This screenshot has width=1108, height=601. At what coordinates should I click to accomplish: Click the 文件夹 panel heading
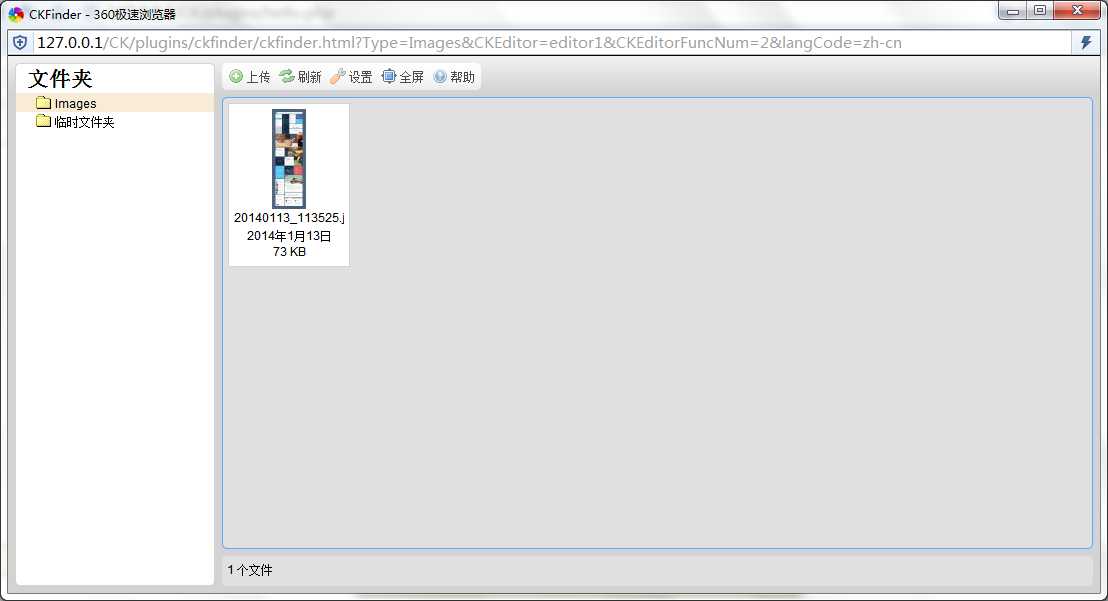tap(60, 78)
